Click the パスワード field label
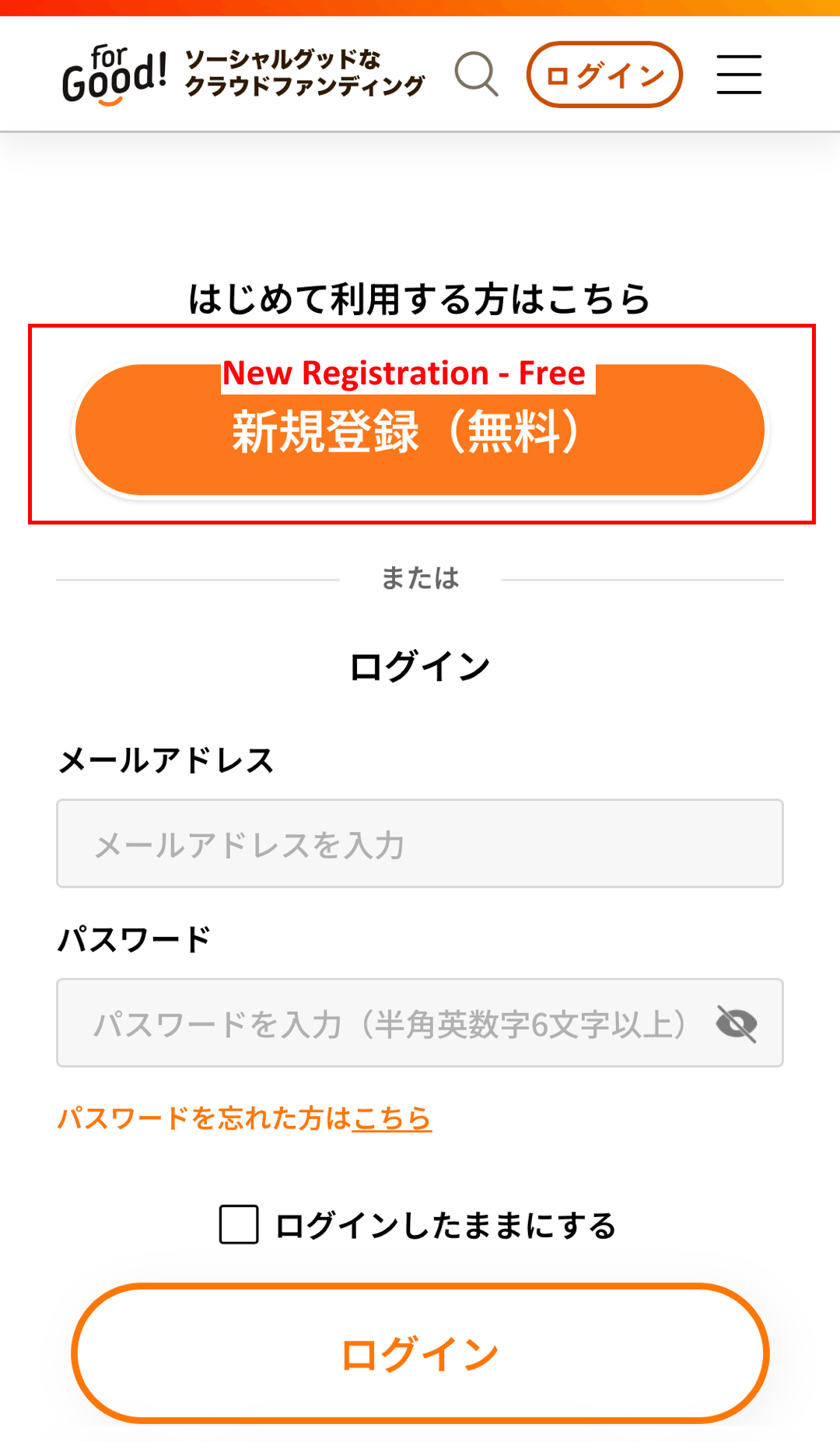 click(x=135, y=939)
